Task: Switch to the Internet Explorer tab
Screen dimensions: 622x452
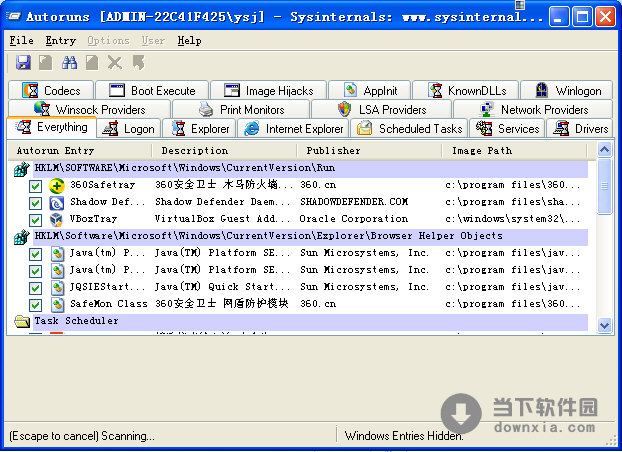Action: [293, 129]
